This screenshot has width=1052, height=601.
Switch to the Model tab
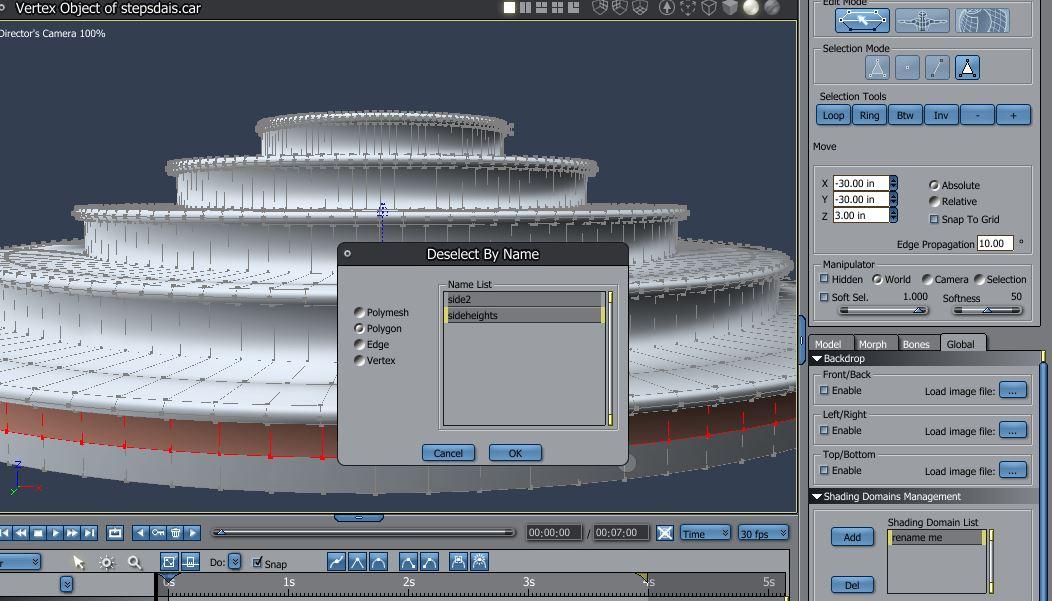pyautogui.click(x=830, y=343)
